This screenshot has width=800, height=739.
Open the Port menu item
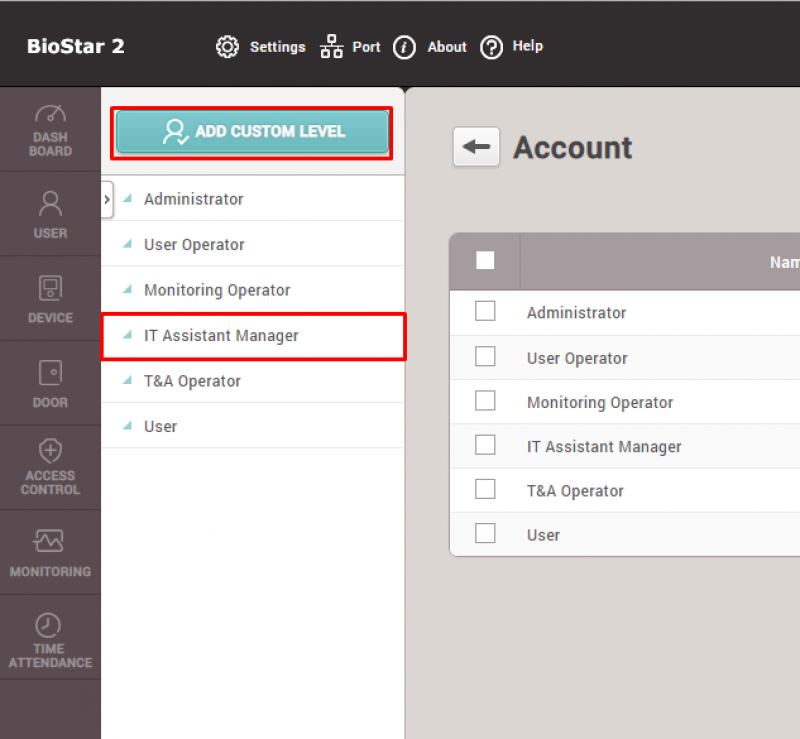pos(350,47)
